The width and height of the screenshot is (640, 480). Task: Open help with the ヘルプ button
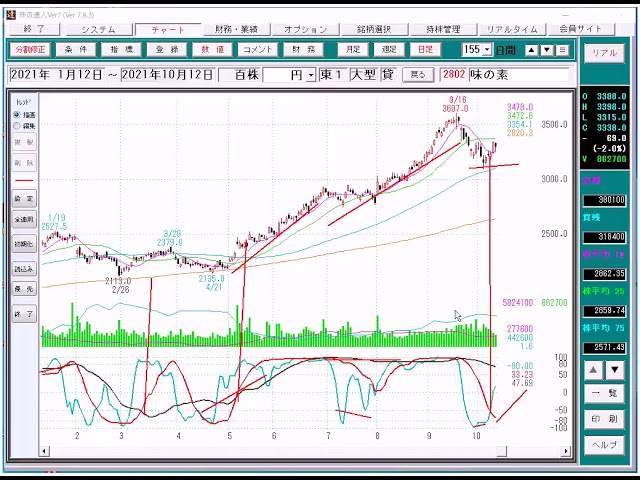[x=603, y=444]
